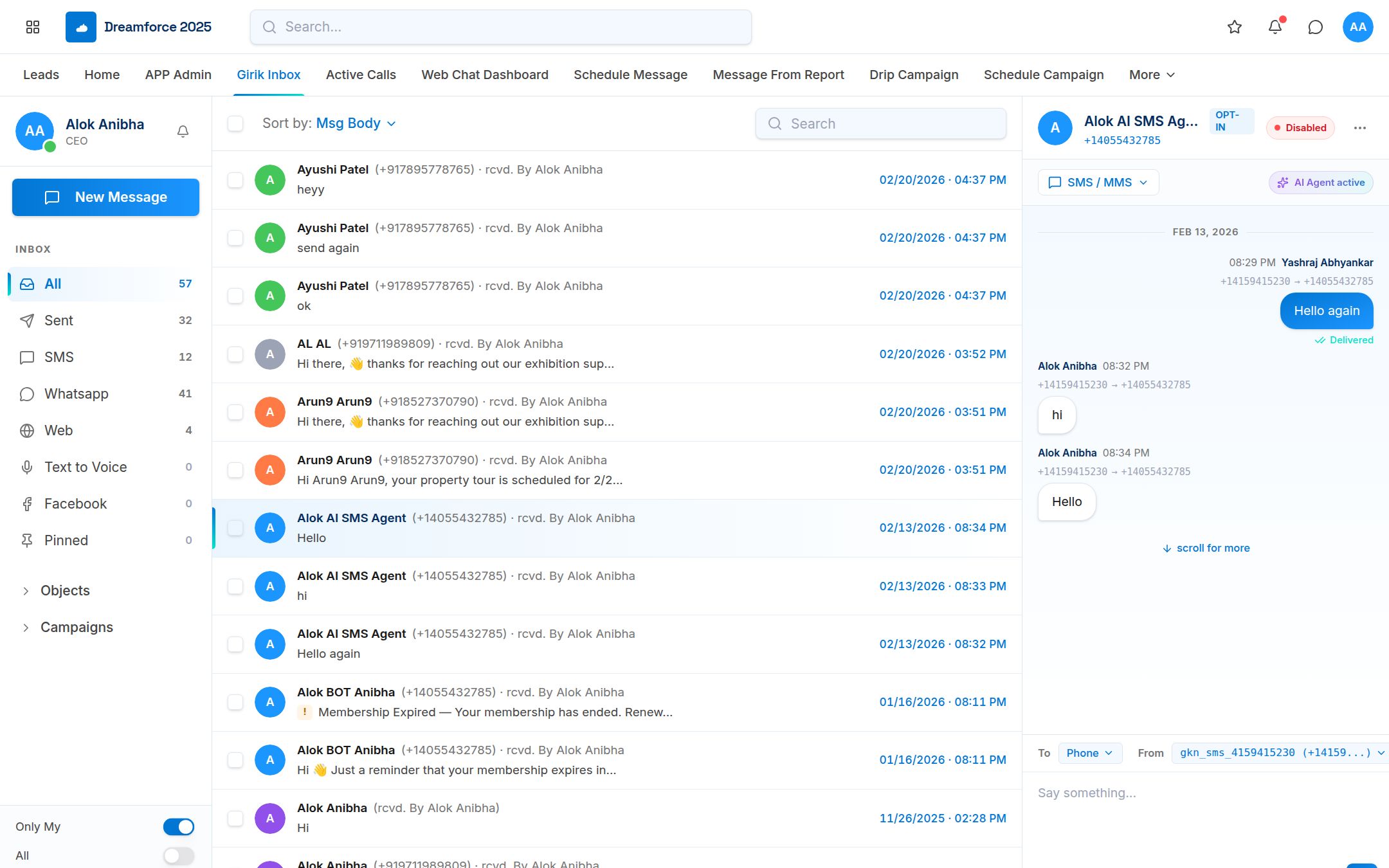Image resolution: width=1389 pixels, height=868 pixels.
Task: Click the scroll for more link
Action: (1206, 548)
